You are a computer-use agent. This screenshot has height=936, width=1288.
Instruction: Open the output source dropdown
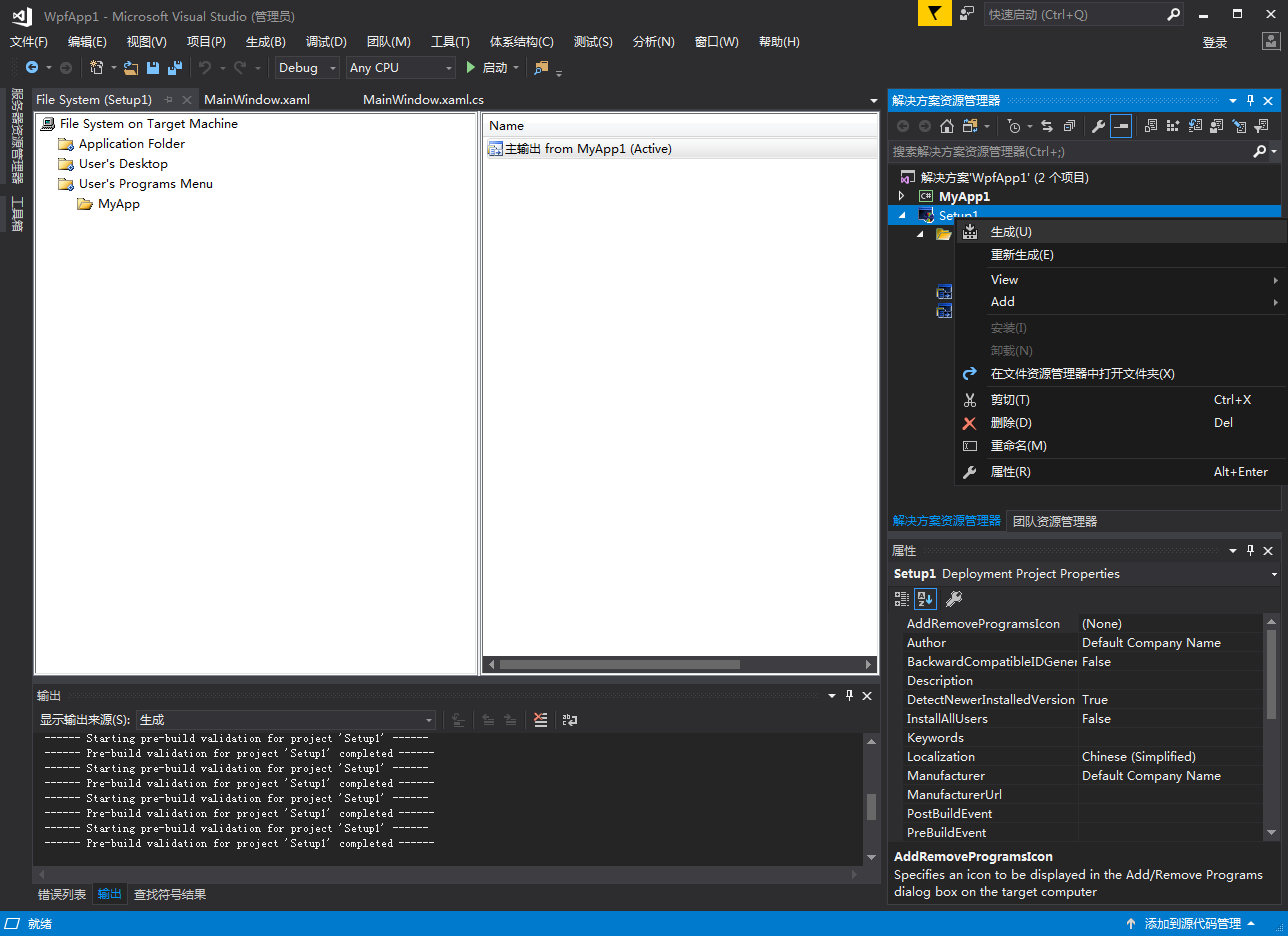tap(286, 720)
